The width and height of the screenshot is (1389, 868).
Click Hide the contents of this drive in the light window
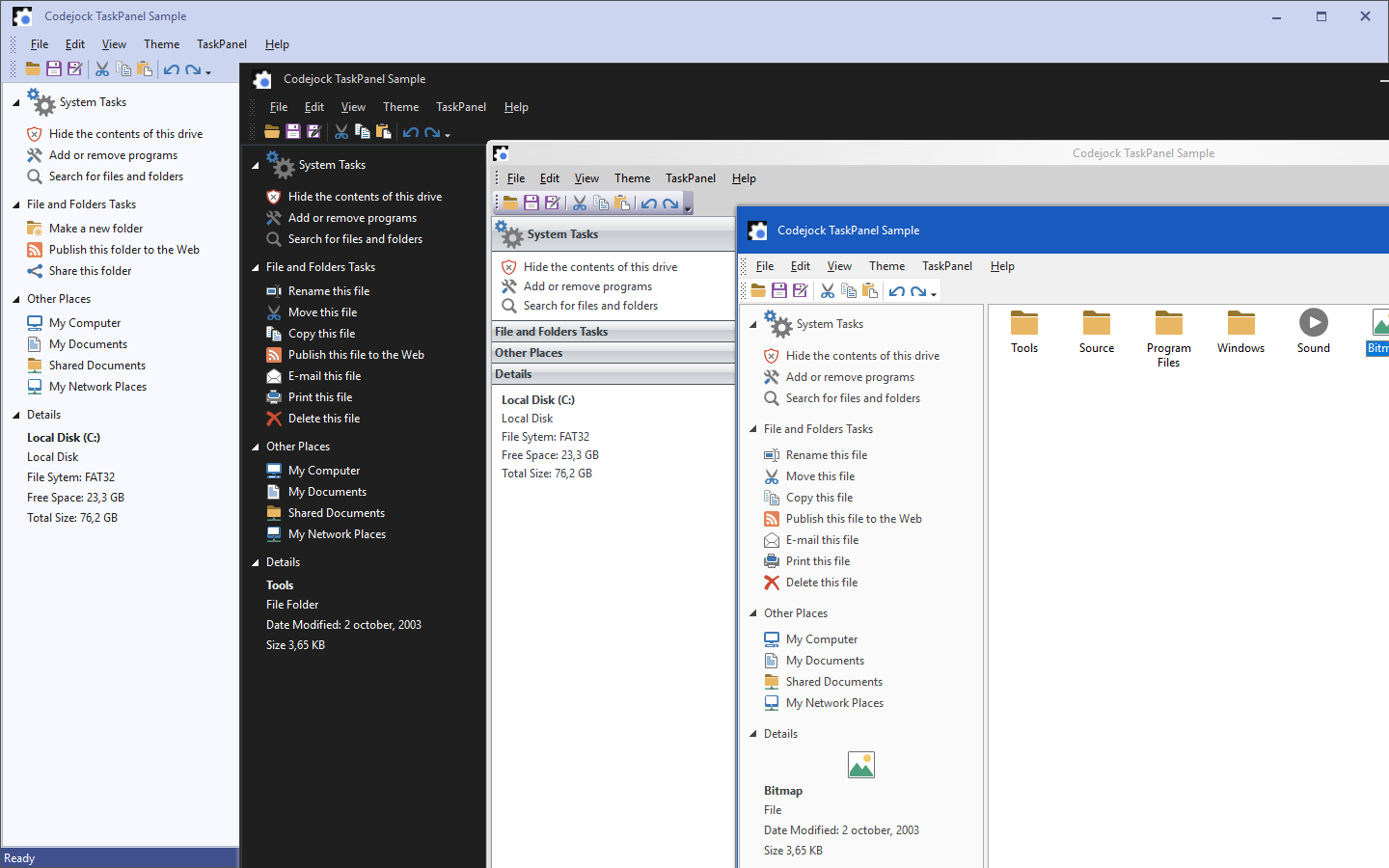click(x=126, y=134)
